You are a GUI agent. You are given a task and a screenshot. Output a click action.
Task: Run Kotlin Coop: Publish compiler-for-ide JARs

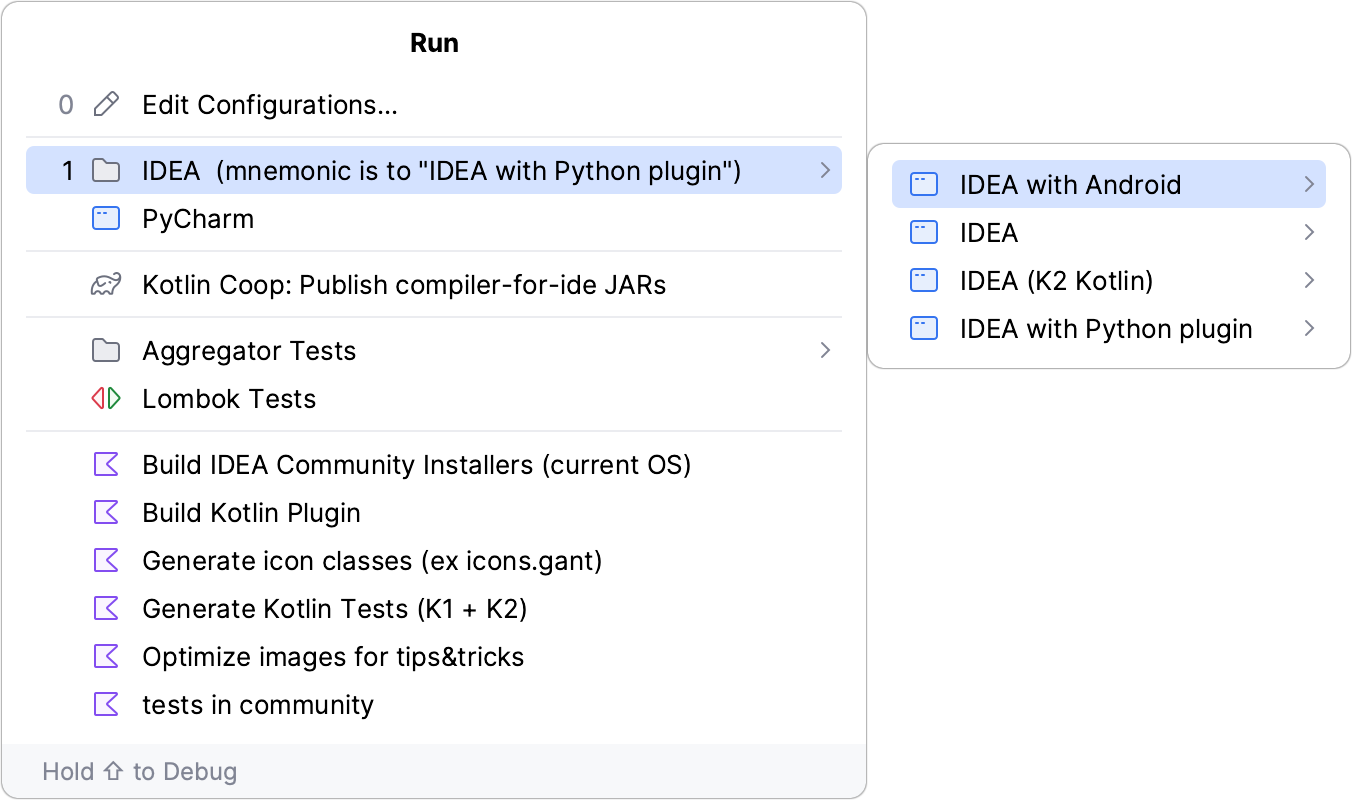pos(434,285)
